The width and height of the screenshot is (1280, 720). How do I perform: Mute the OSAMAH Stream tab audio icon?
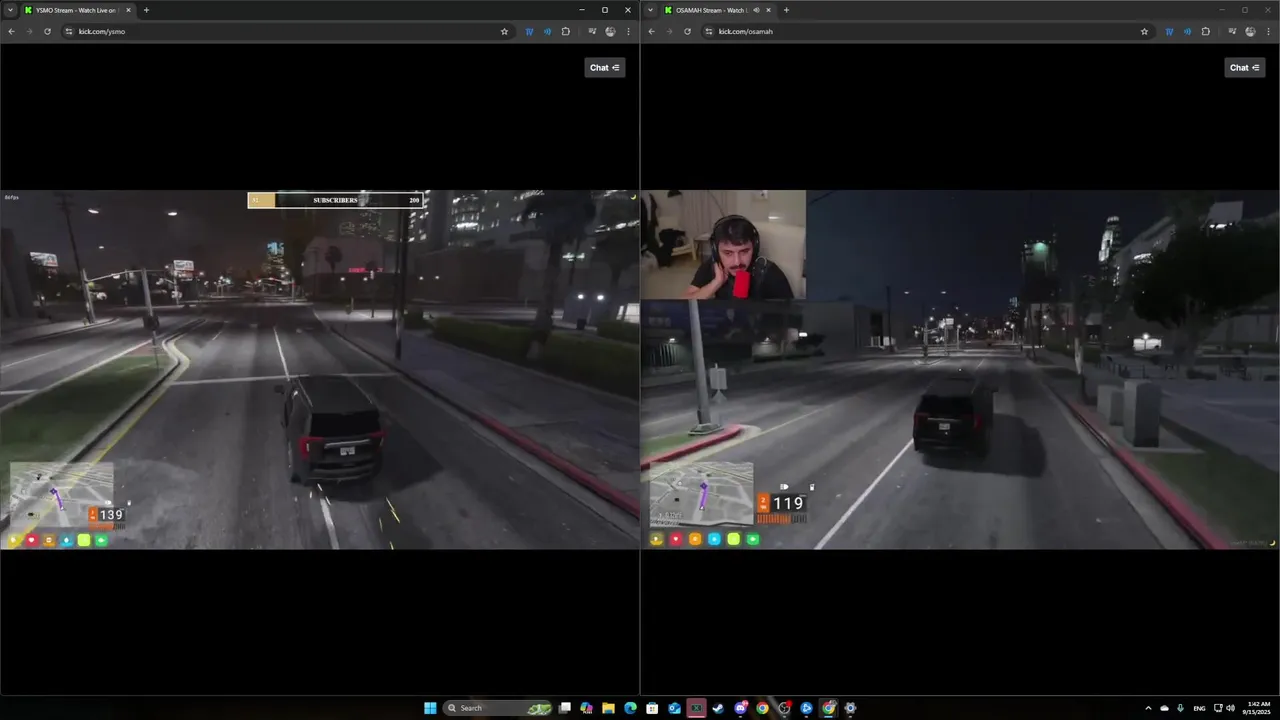coord(756,10)
